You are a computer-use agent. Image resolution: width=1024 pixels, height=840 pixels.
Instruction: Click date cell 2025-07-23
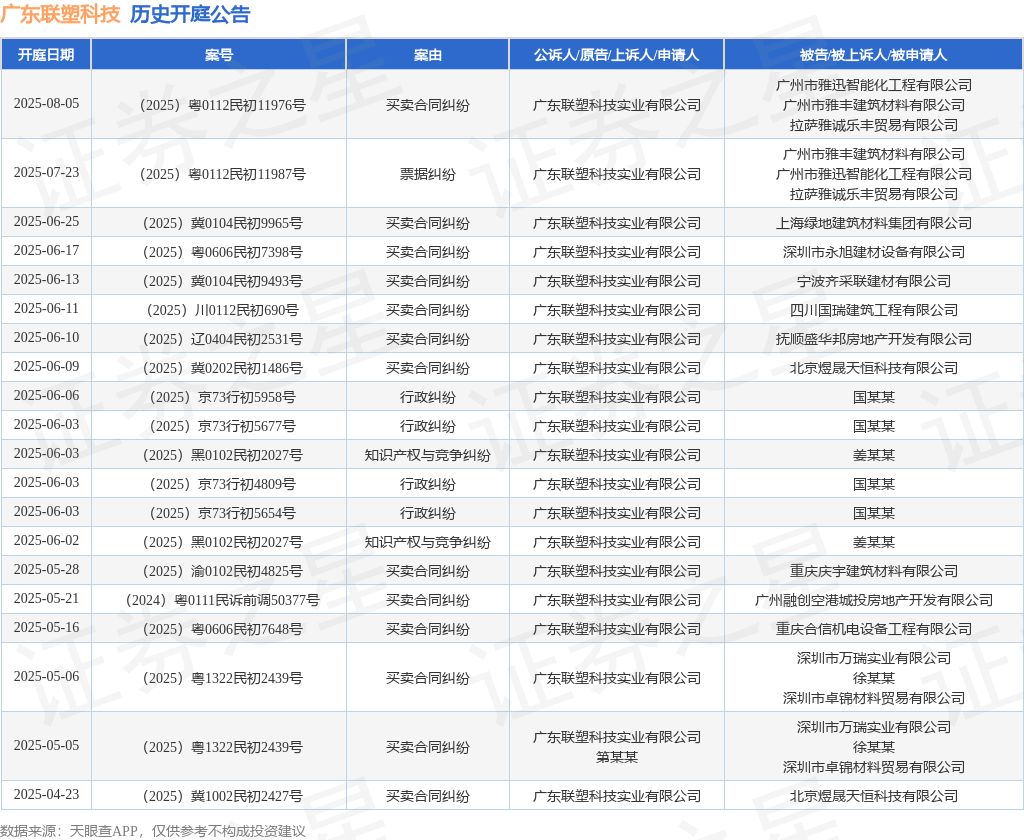[x=46, y=172]
